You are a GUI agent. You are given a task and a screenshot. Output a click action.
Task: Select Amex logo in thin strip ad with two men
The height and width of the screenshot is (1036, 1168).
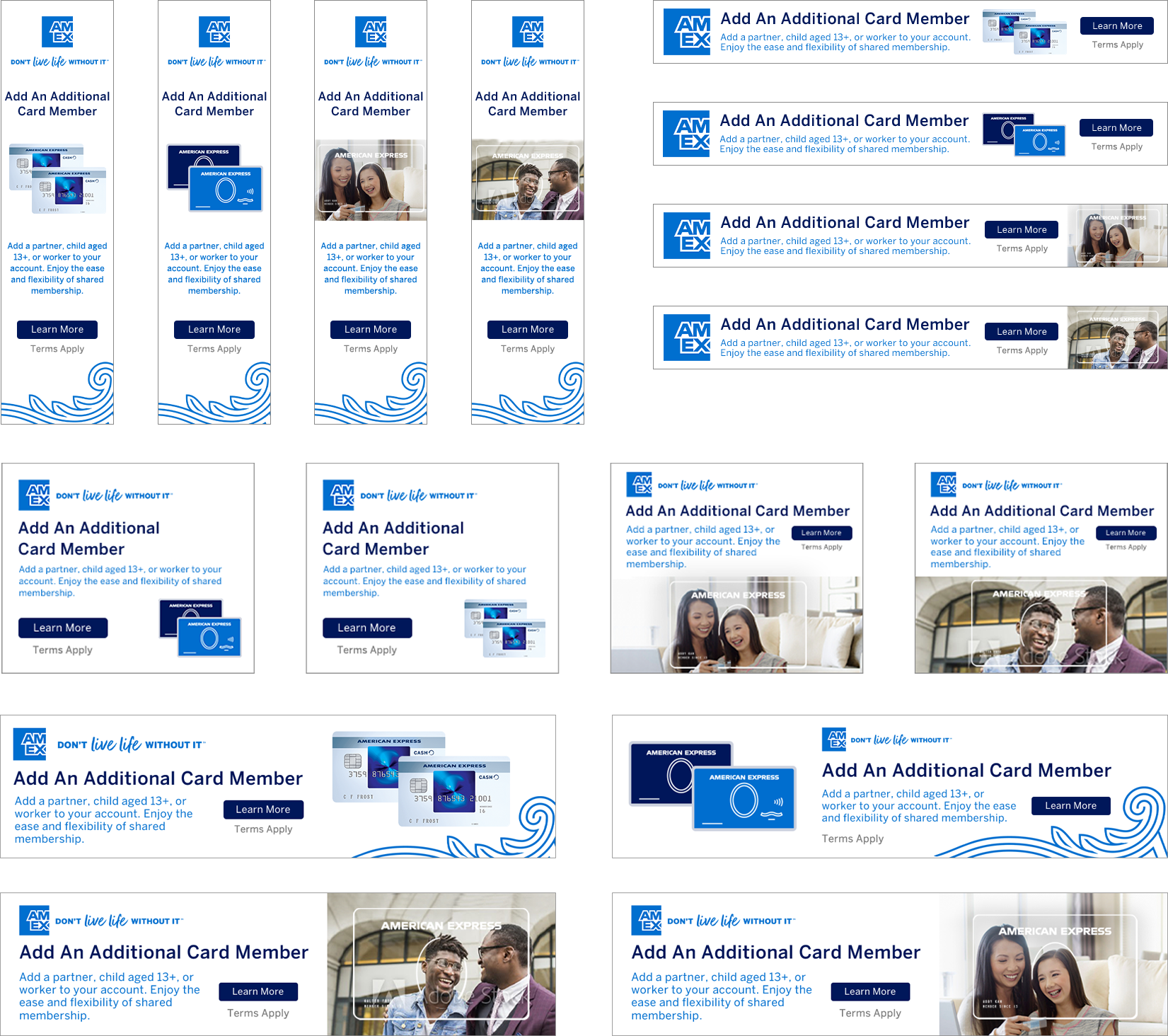[x=687, y=338]
